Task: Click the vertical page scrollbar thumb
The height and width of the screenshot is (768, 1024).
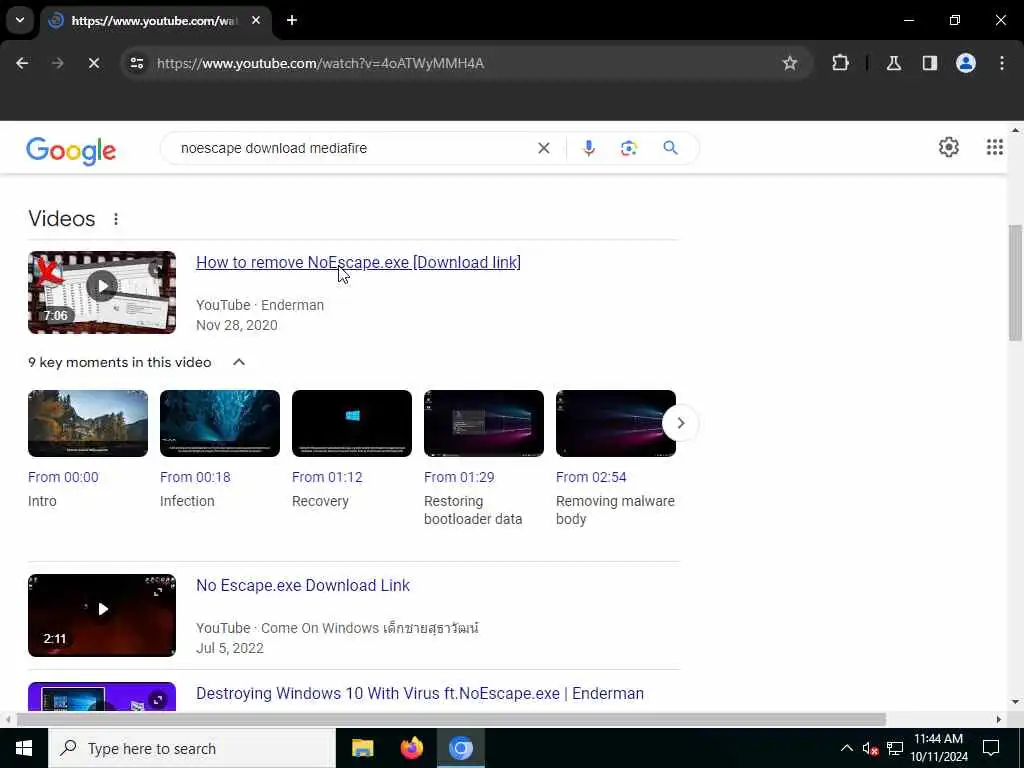Action: pos(1015,282)
